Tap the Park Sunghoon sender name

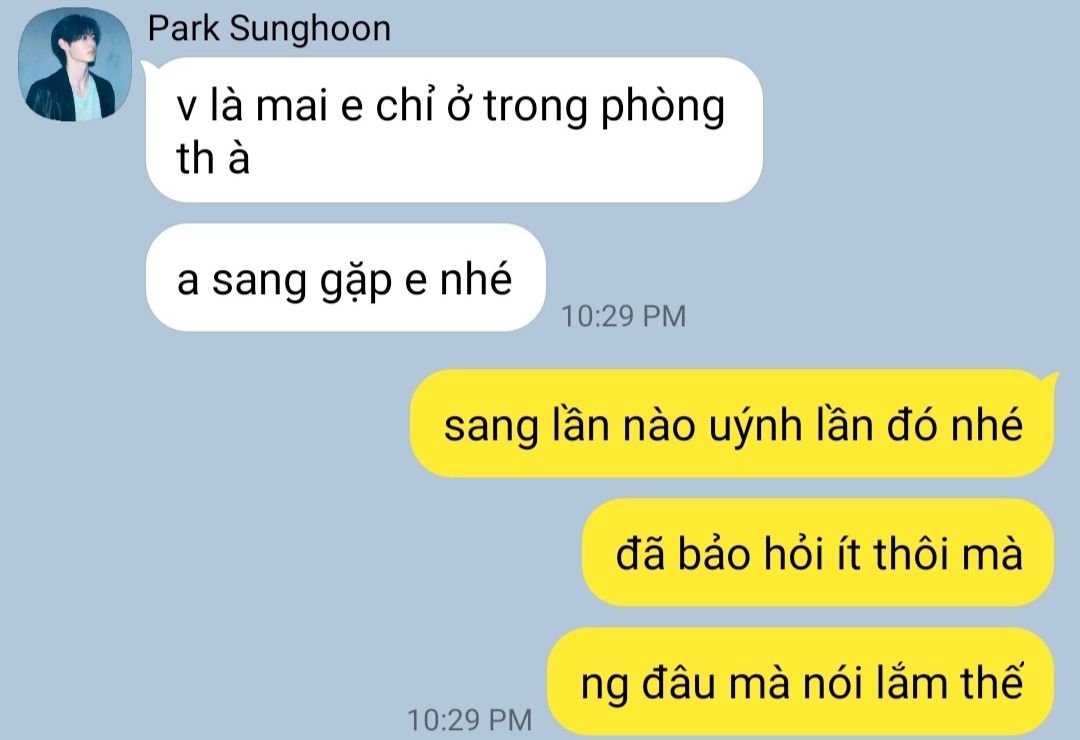(x=269, y=29)
